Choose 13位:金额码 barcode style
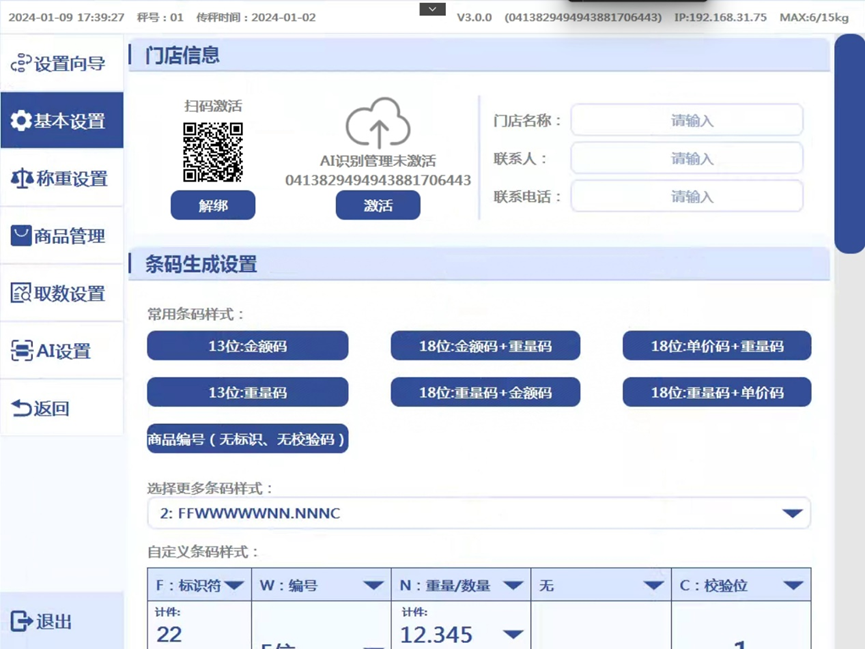Image resolution: width=865 pixels, height=649 pixels. (x=247, y=346)
